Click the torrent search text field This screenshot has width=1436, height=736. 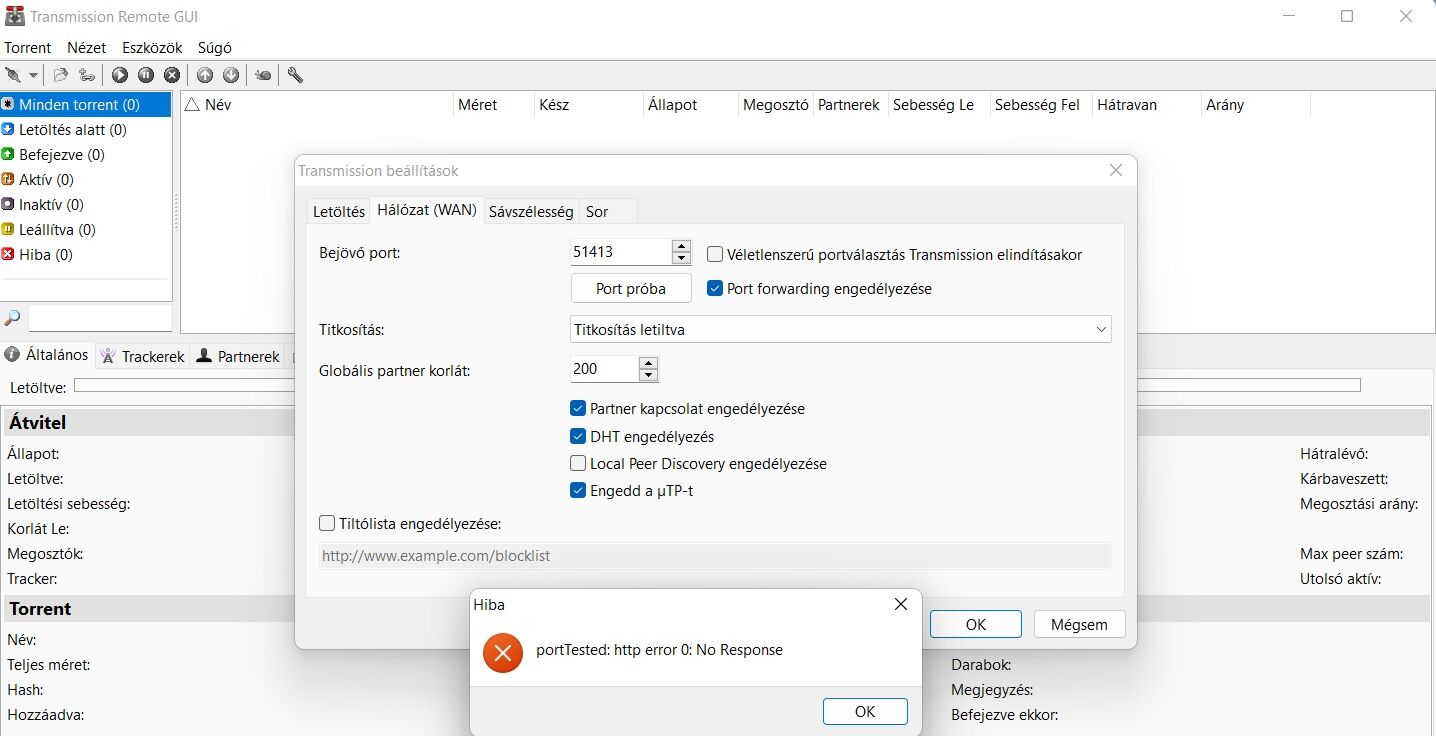click(x=100, y=318)
